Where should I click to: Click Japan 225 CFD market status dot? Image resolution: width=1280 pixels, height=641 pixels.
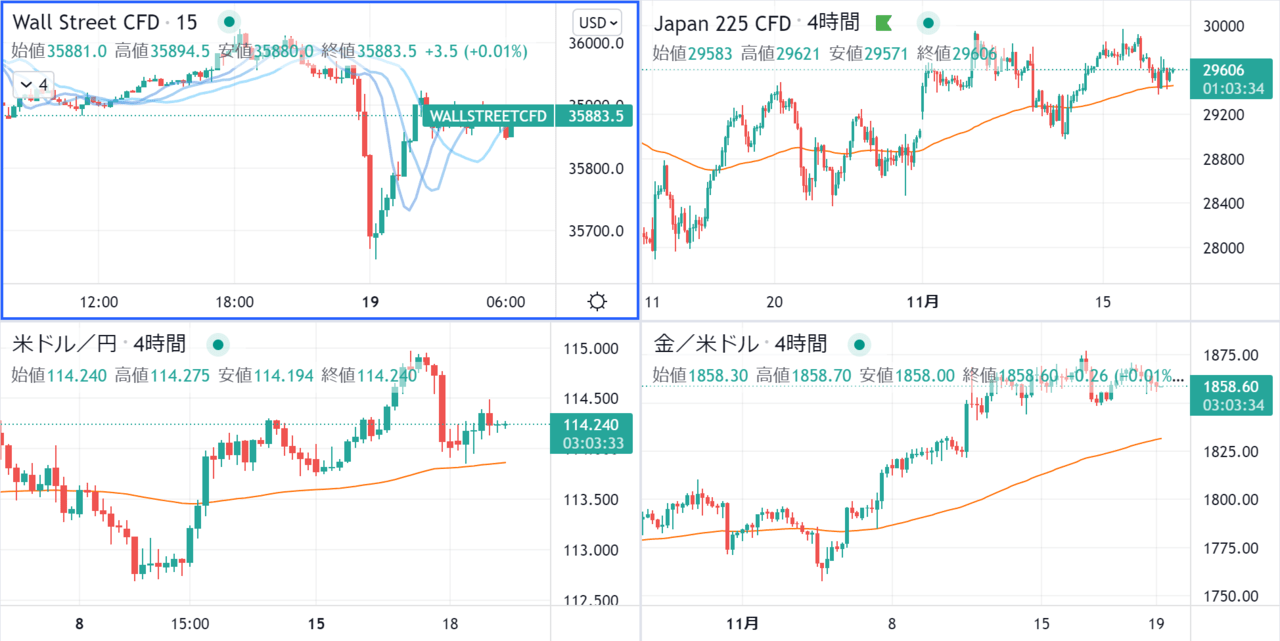[929, 22]
